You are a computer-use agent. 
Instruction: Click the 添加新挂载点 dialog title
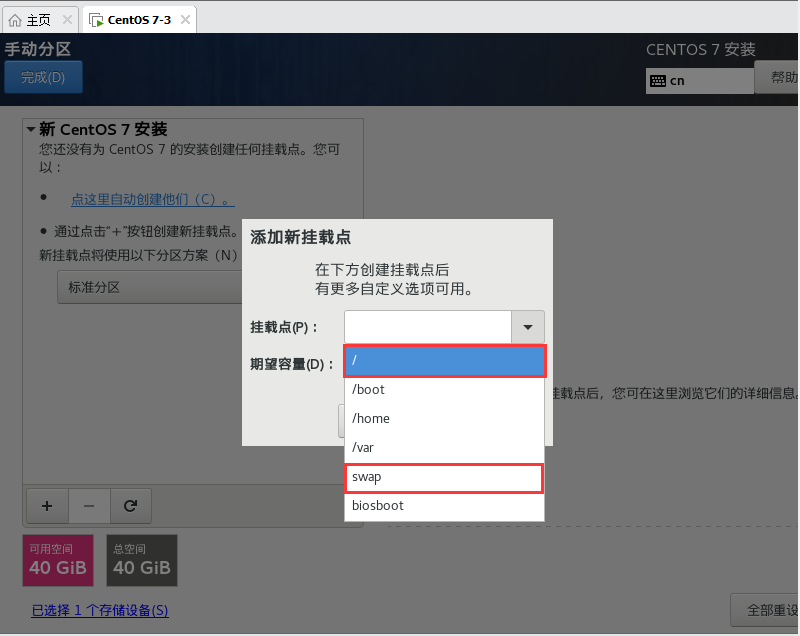click(x=301, y=237)
